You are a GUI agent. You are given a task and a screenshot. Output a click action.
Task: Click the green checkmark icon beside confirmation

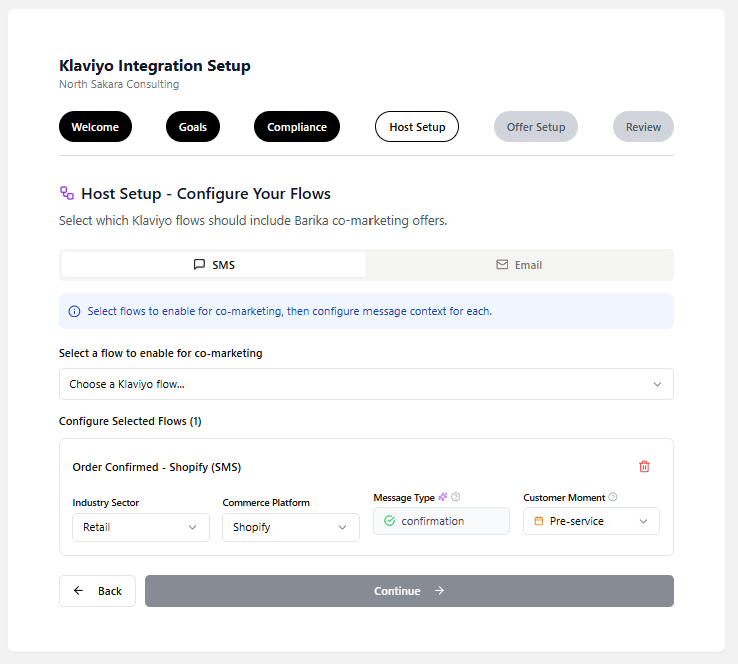pos(389,521)
